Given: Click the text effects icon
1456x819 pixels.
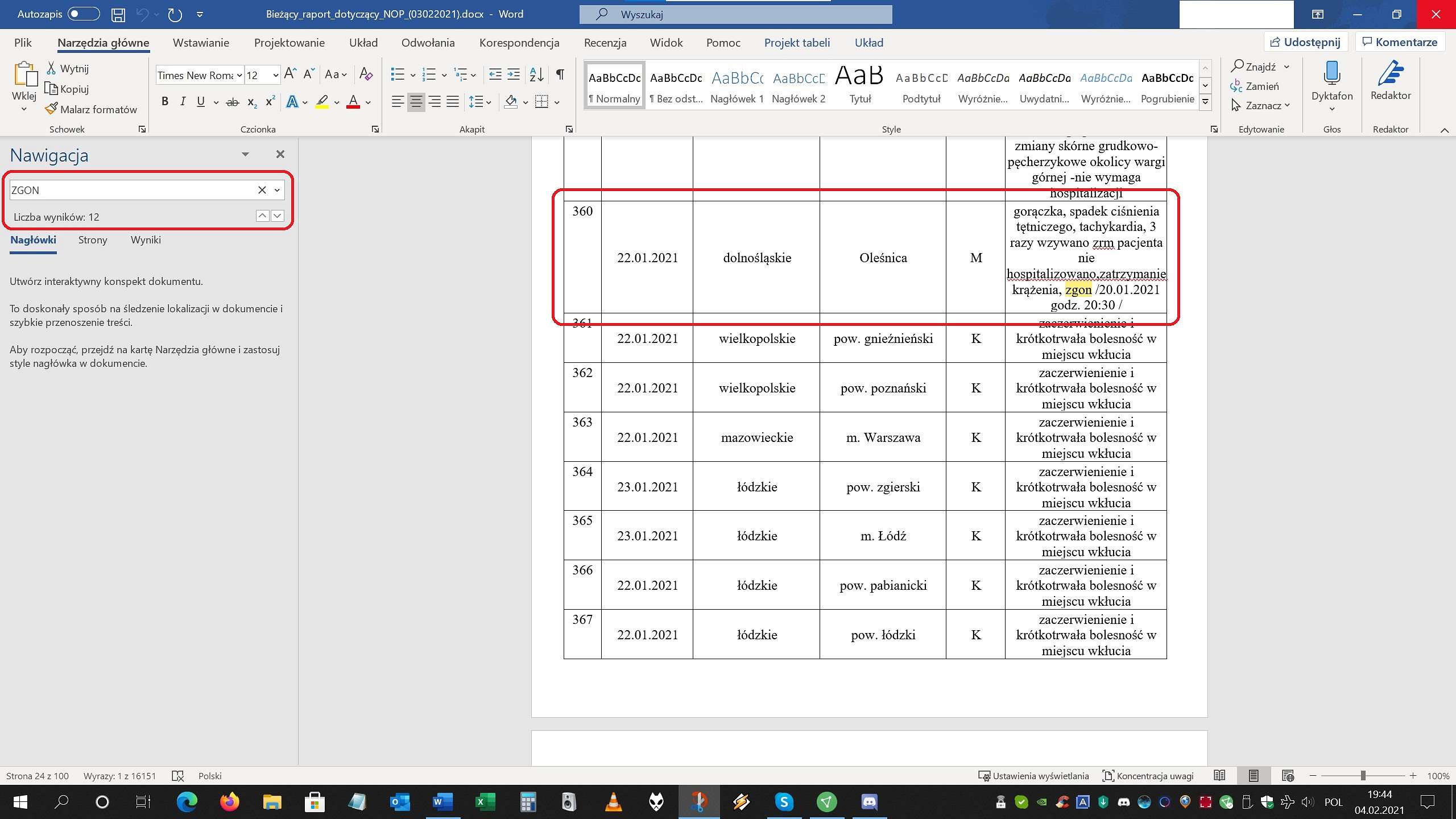Looking at the screenshot, I should pyautogui.click(x=292, y=102).
